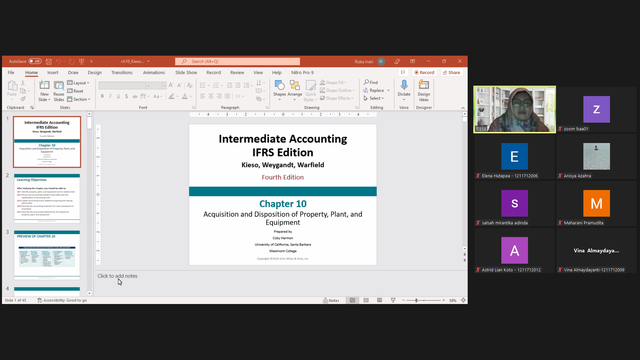Open the comments pane icon
Viewport: 640px width, 360px height.
click(403, 72)
